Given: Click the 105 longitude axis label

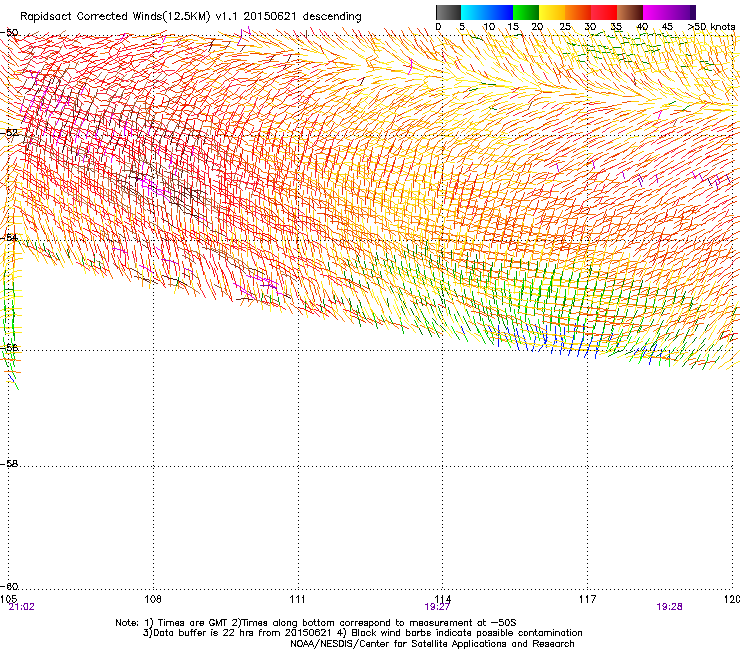Looking at the screenshot, I should pos(8,599).
